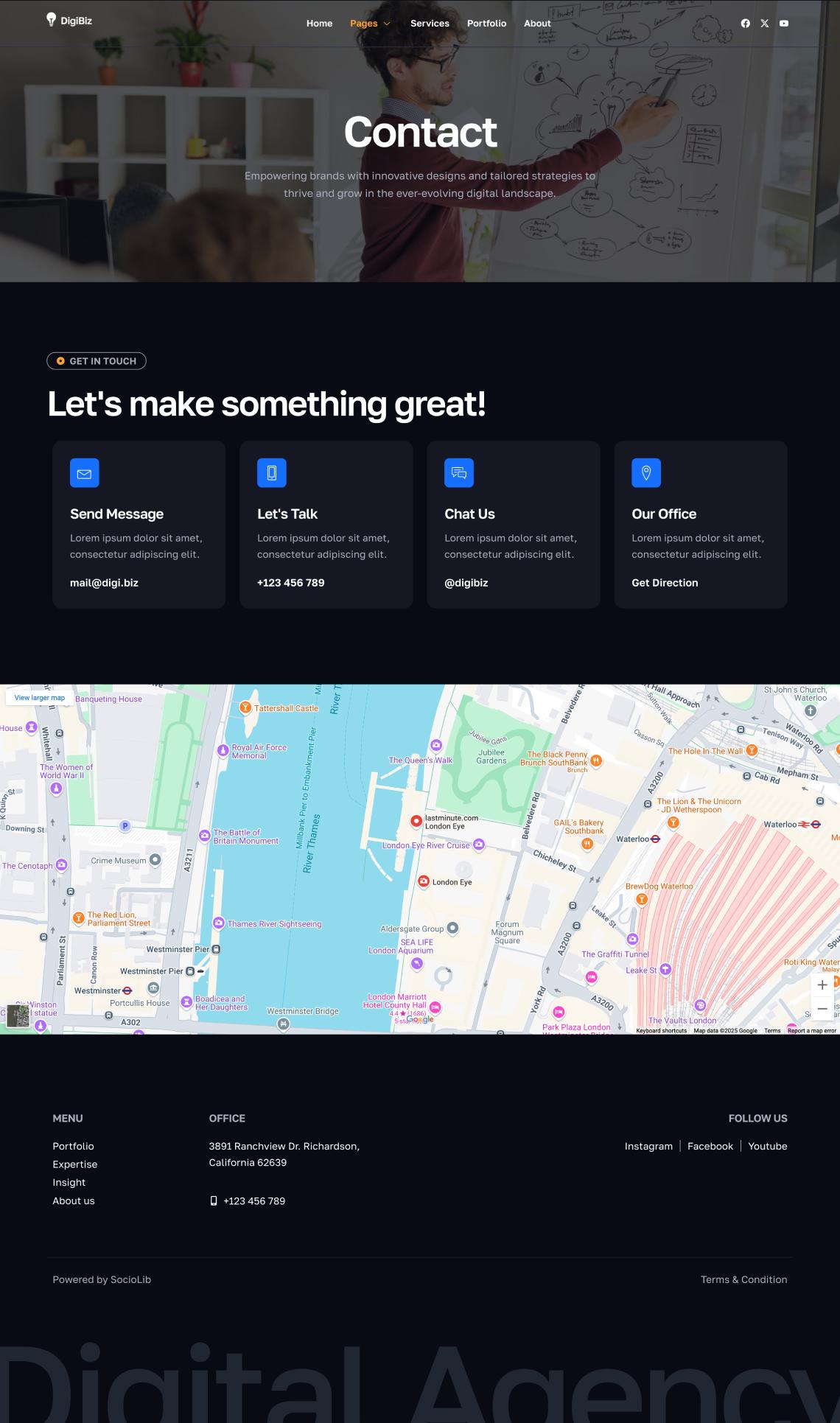
Task: Click Waterloo underground station marker
Action: pos(656,839)
